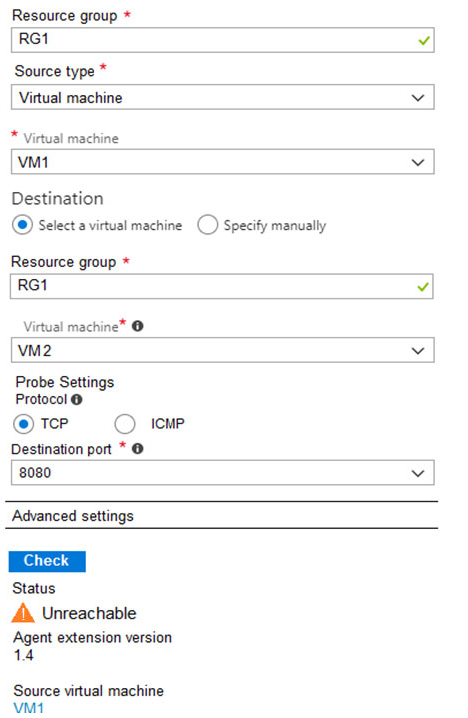This screenshot has height=718, width=468.
Task: Click the green checkmark in destination Resource group
Action: 423,287
